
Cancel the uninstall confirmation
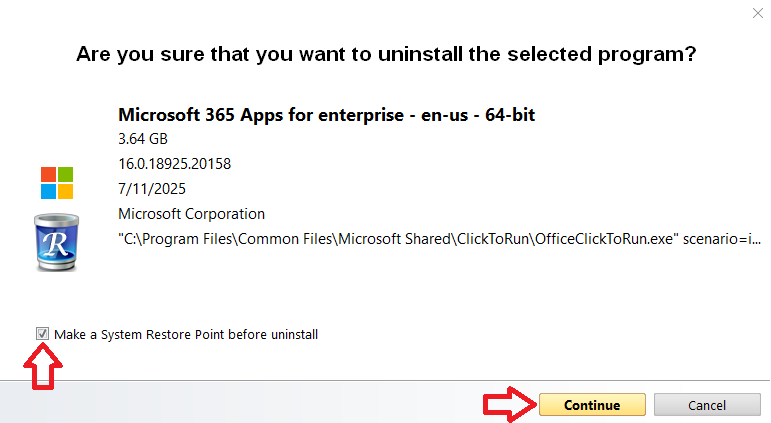coord(707,405)
